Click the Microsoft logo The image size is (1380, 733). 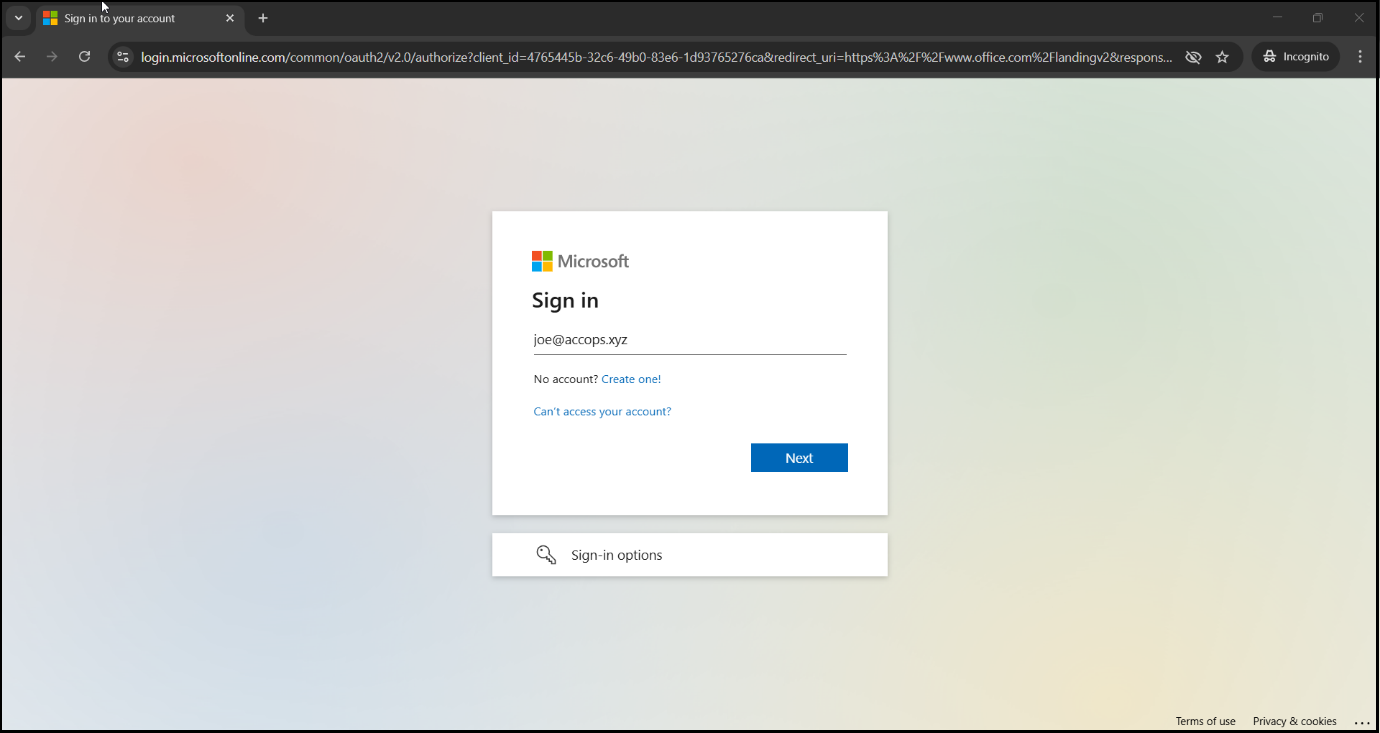point(580,261)
